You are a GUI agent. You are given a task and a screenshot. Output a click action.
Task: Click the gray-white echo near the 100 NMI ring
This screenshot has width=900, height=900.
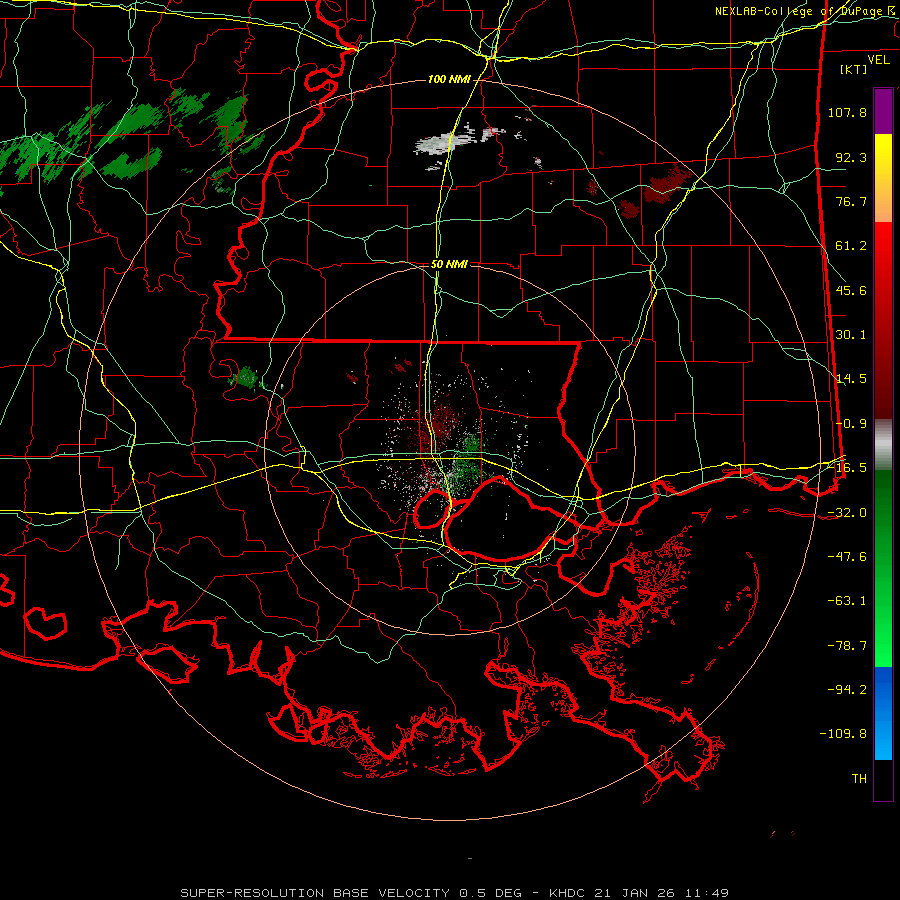click(x=445, y=143)
